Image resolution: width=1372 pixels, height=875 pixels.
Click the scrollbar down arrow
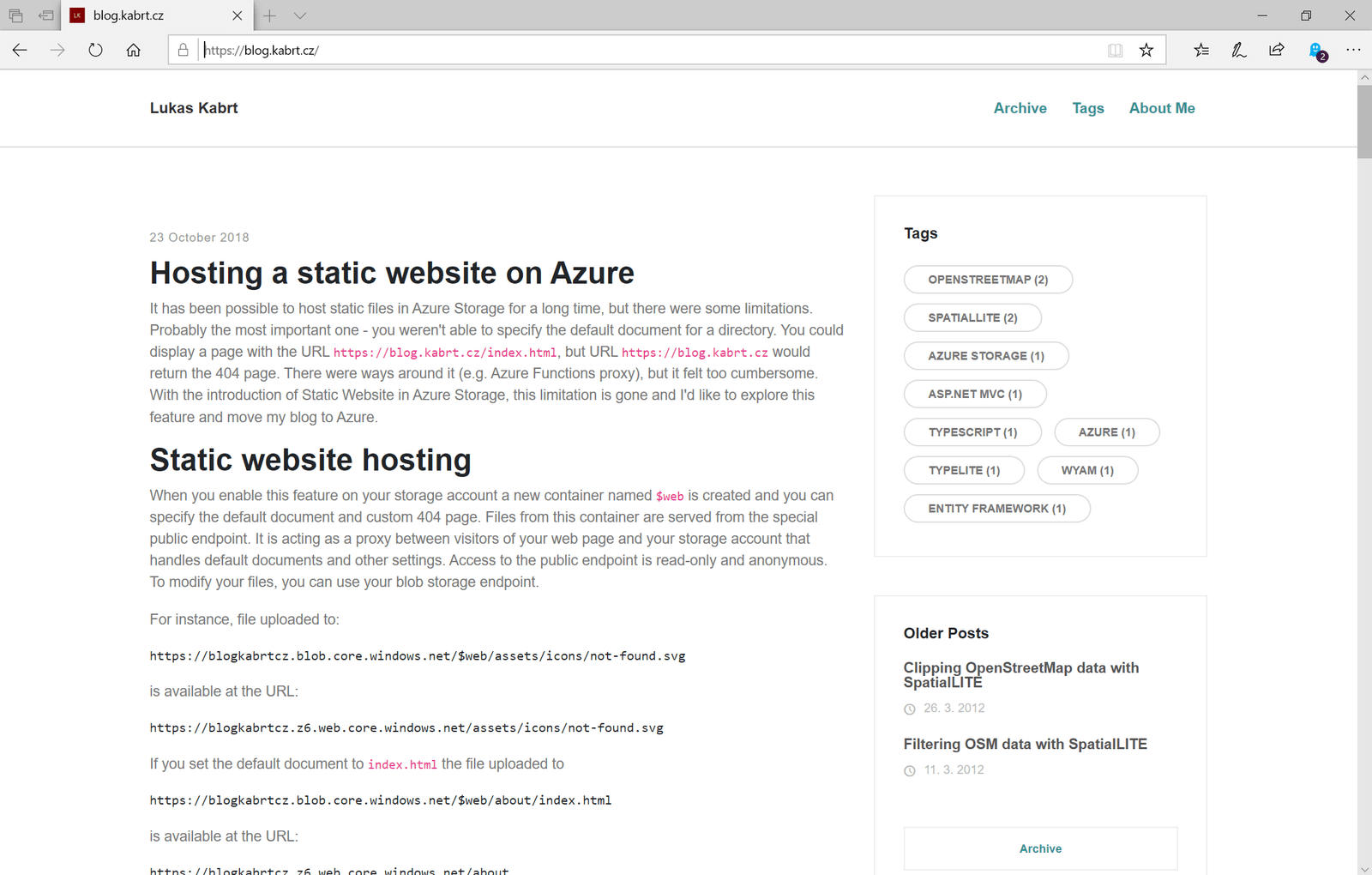click(x=1364, y=868)
